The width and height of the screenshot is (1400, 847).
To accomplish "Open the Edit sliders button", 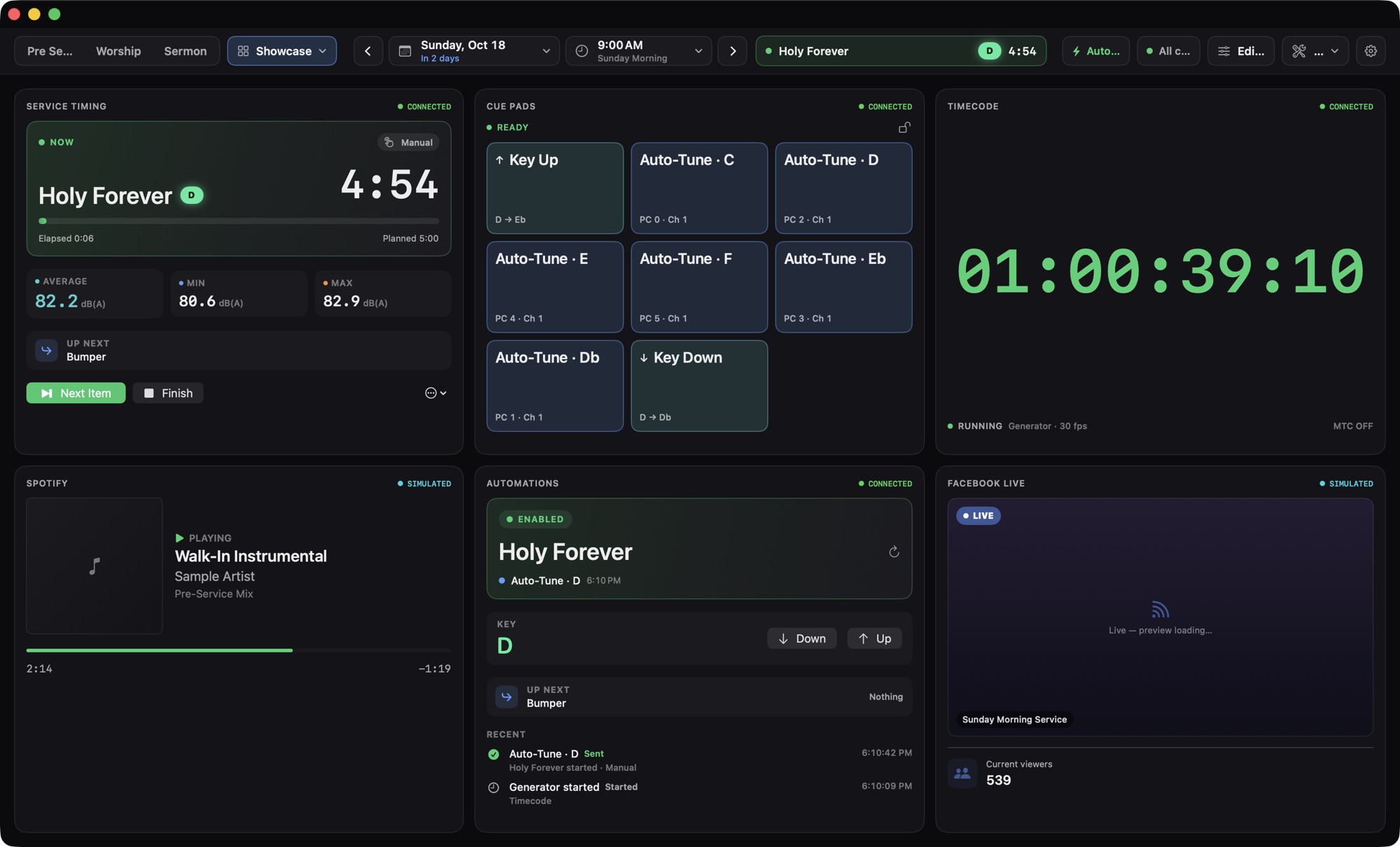I will pyautogui.click(x=1241, y=51).
